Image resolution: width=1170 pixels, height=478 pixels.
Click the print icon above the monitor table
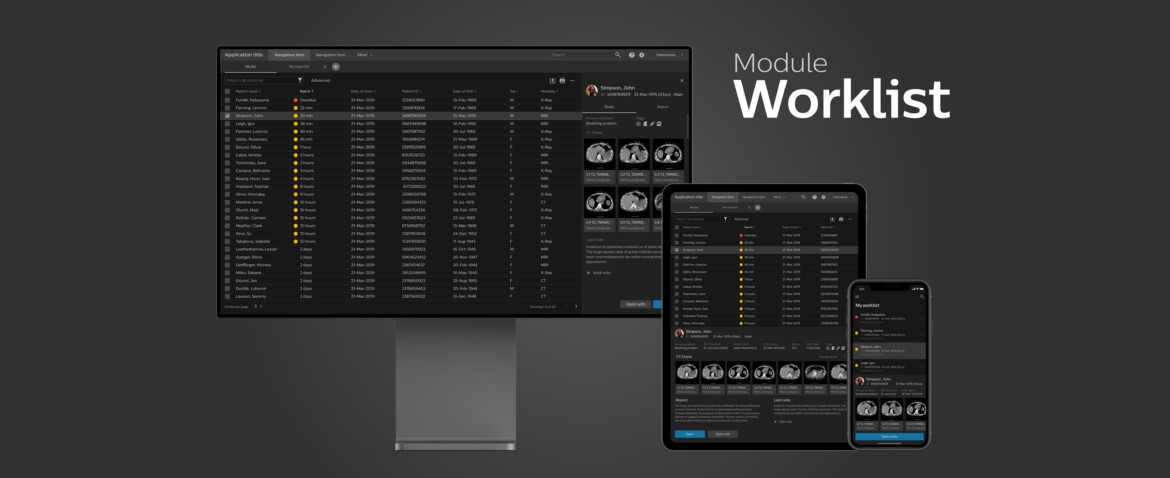point(562,80)
